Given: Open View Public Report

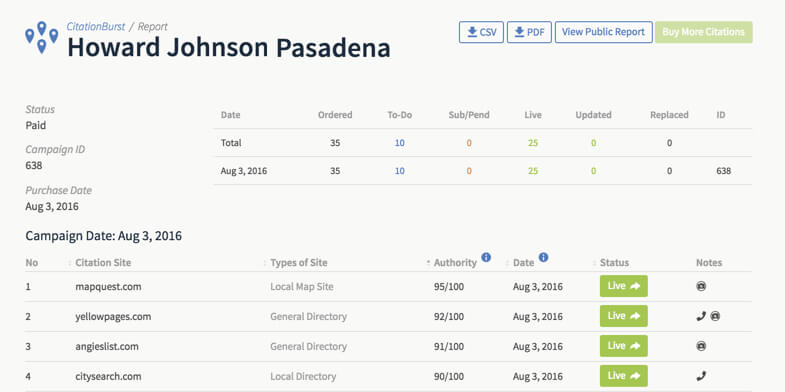Looking at the screenshot, I should tap(603, 32).
